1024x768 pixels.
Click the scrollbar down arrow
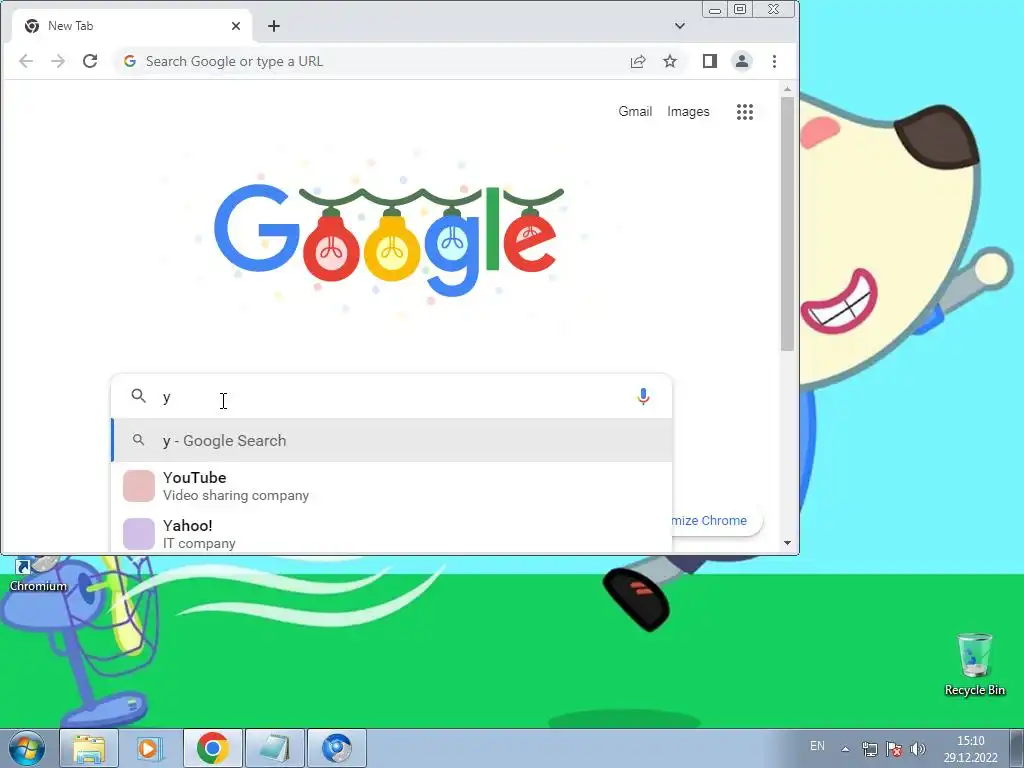tap(787, 543)
